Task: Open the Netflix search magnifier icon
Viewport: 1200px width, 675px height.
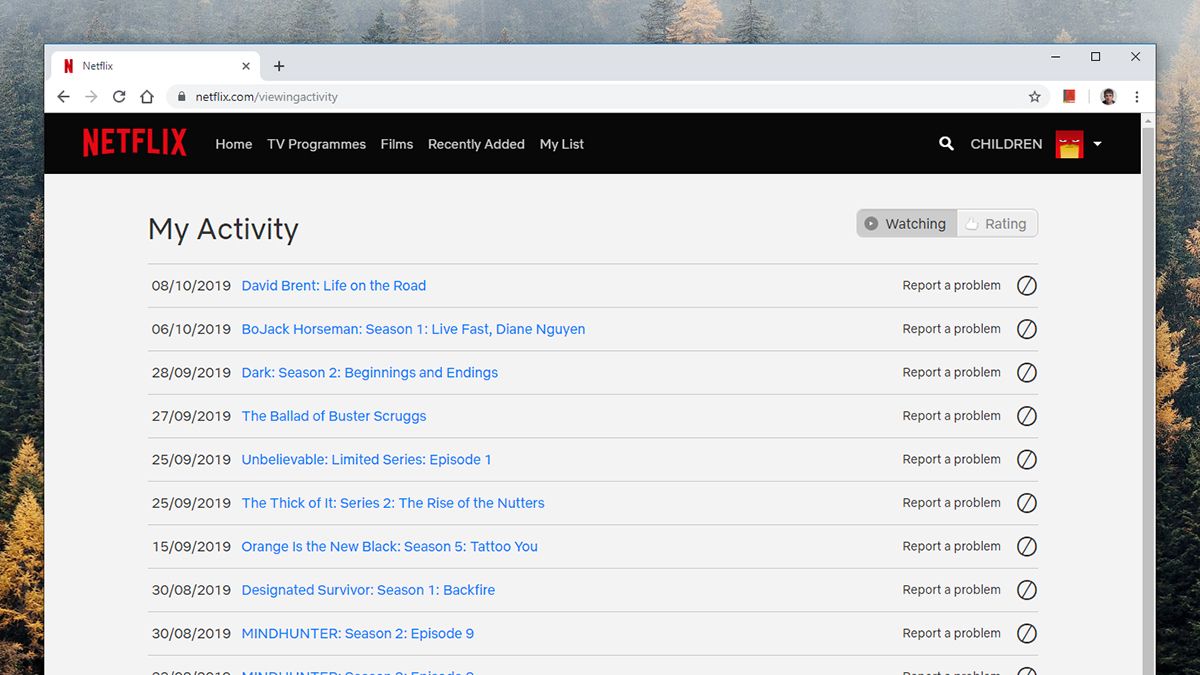Action: pyautogui.click(x=946, y=144)
